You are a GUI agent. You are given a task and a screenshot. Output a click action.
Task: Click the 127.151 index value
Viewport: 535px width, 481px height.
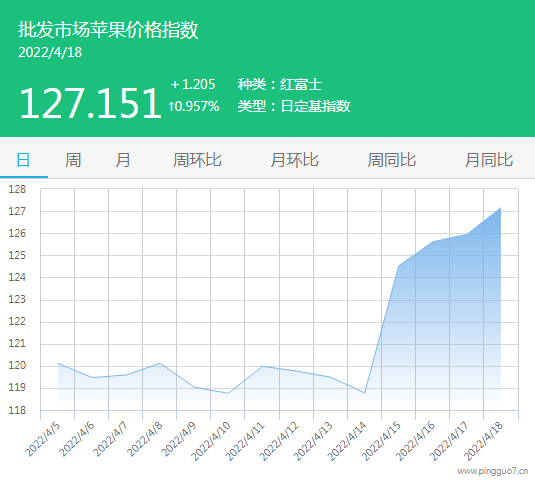point(90,103)
